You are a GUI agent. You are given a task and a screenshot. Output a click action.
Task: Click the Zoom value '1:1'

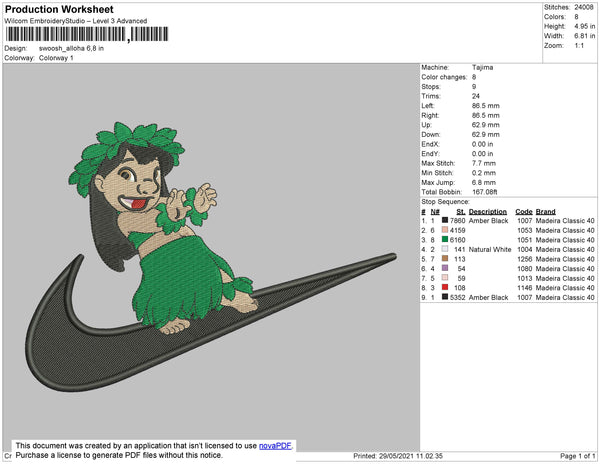579,46
